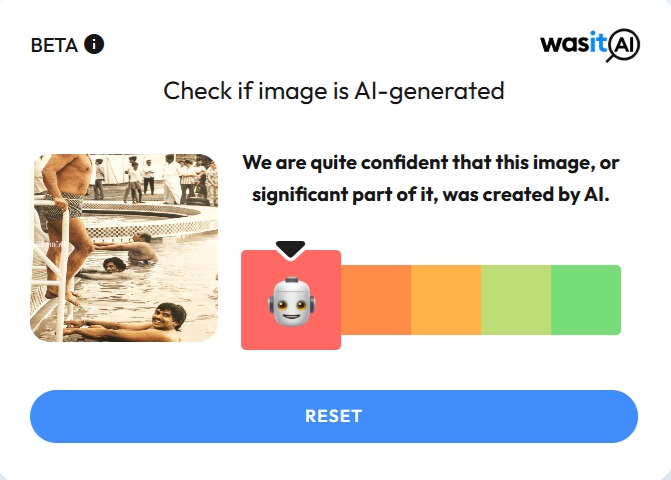
Task: Click the magnifying glass AI logo
Action: [623, 45]
